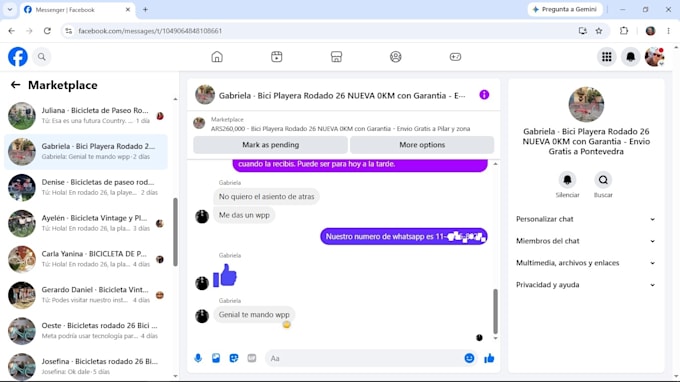
Task: Click the conversation list scrollbar
Action: [175, 232]
